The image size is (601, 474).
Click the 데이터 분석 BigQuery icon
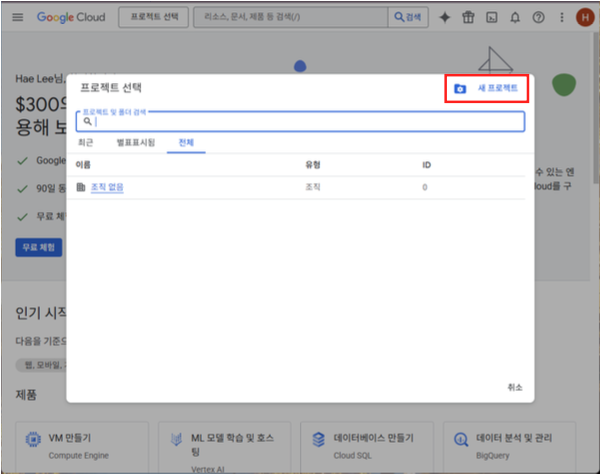[x=461, y=440]
